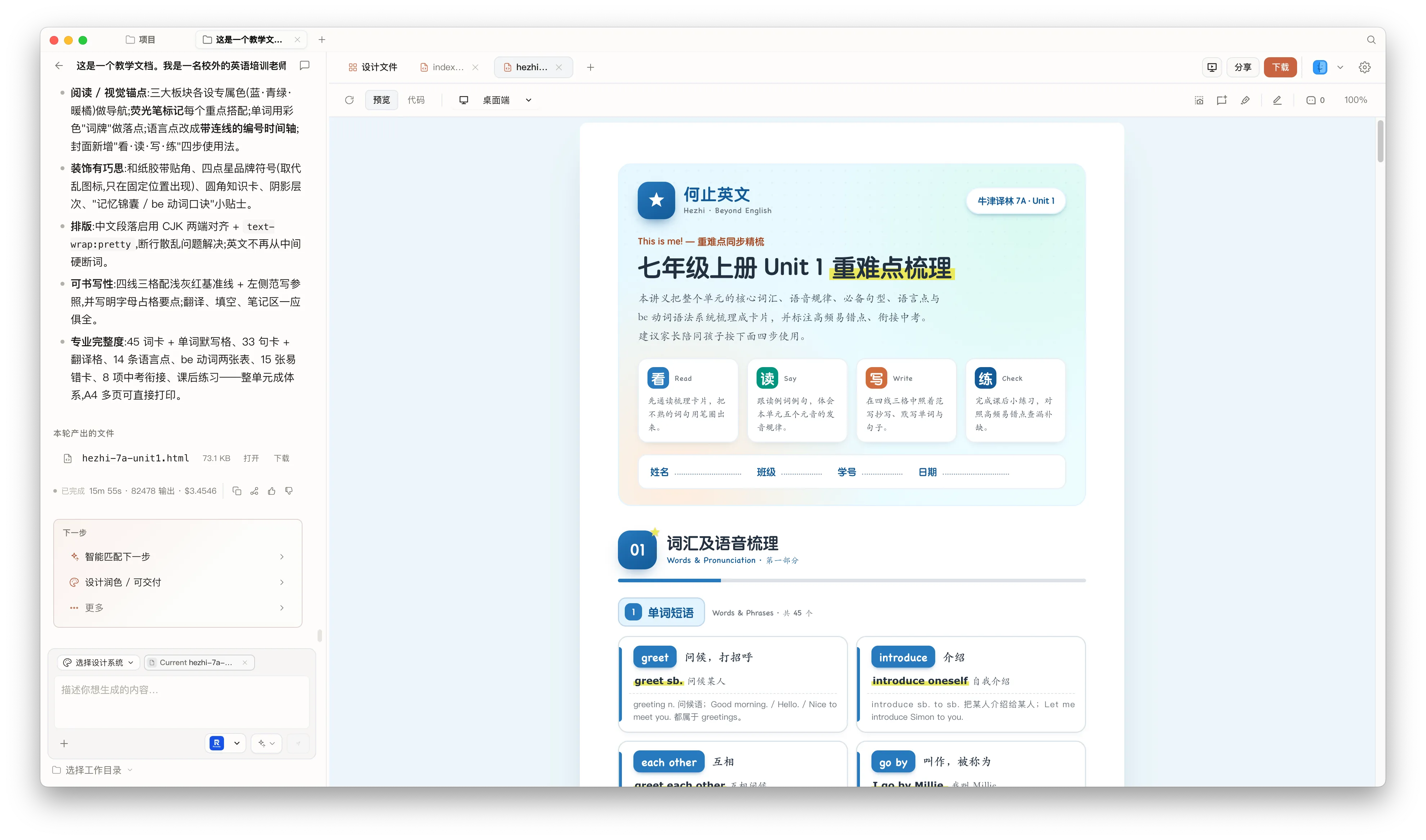The image size is (1426, 840).
Task: Expand the avatar account chevron
Action: 1341,67
